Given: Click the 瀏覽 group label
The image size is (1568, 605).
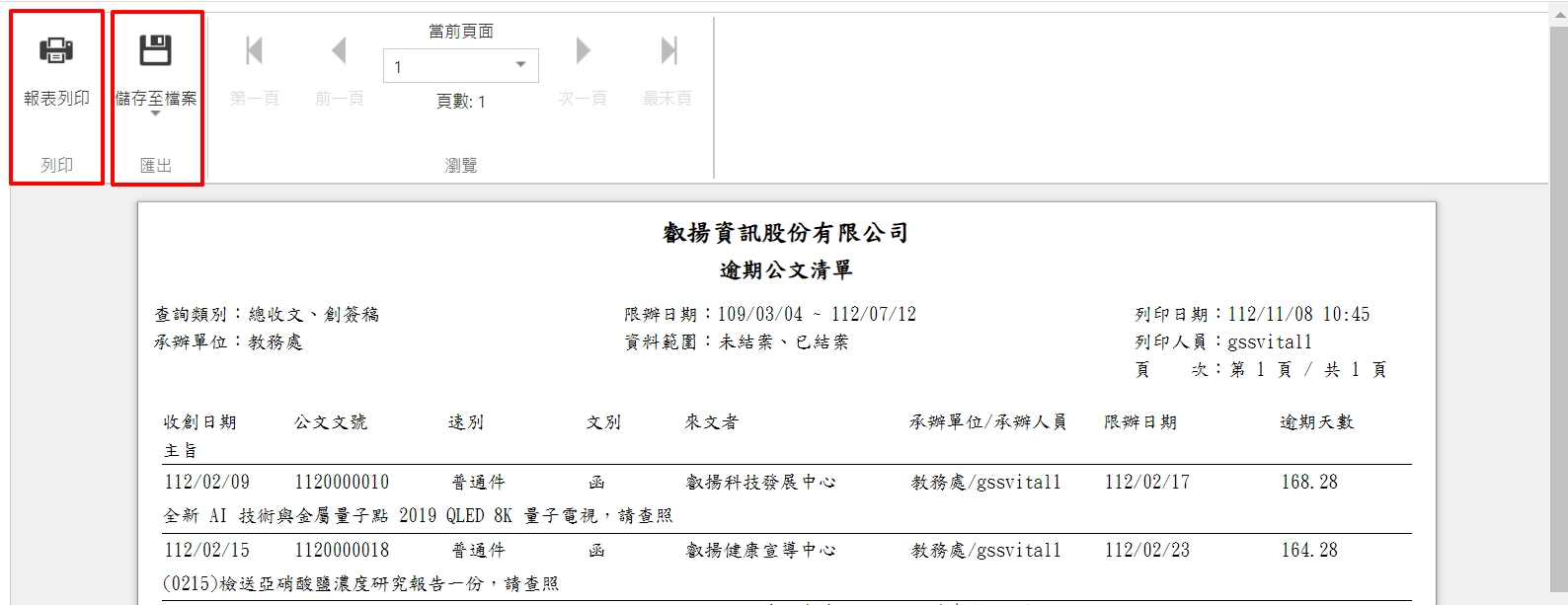Looking at the screenshot, I should pyautogui.click(x=460, y=165).
